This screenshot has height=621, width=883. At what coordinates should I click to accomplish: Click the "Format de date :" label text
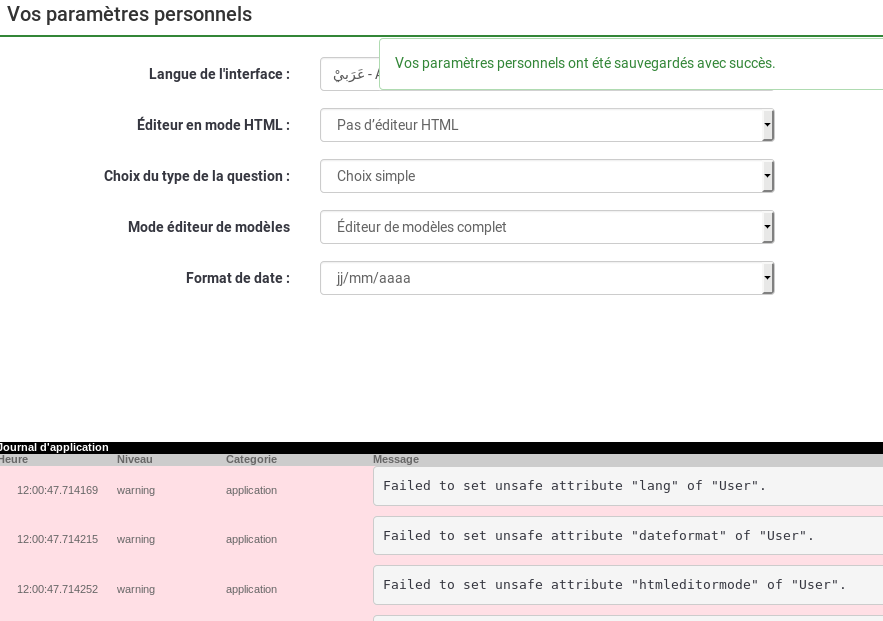coord(238,278)
